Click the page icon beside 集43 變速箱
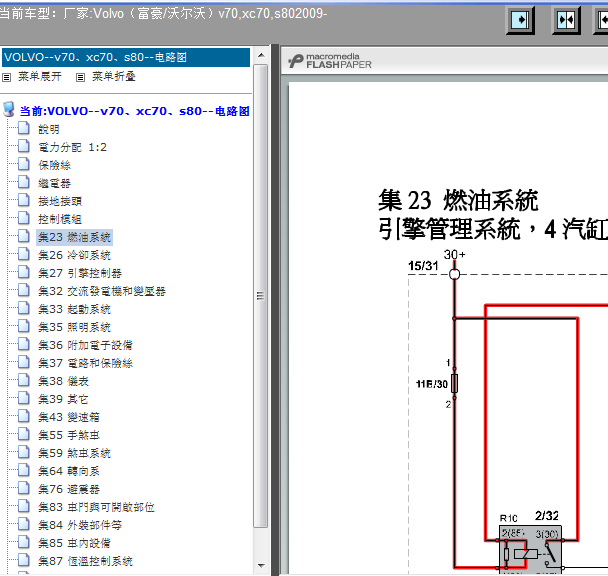 pyautogui.click(x=24, y=417)
